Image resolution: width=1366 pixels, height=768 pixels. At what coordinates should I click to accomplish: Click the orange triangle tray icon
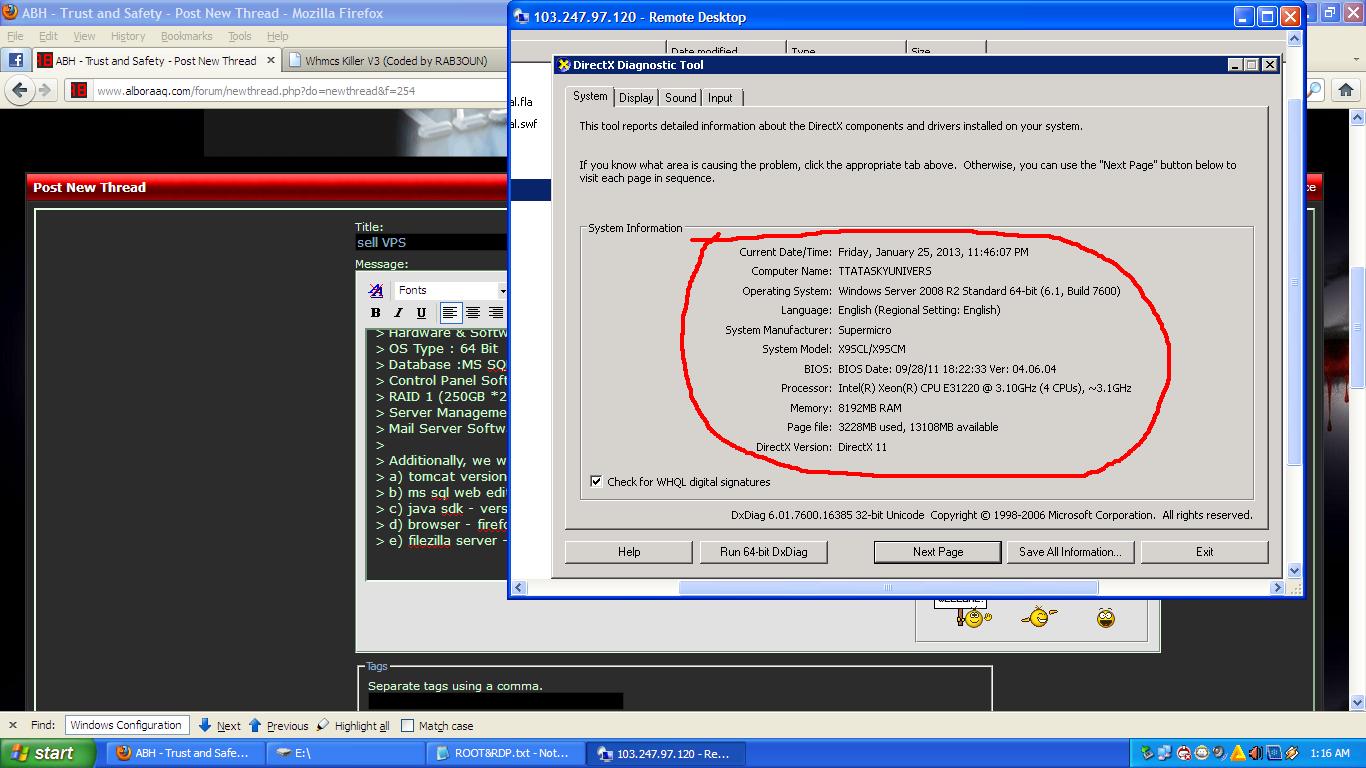[1237, 753]
